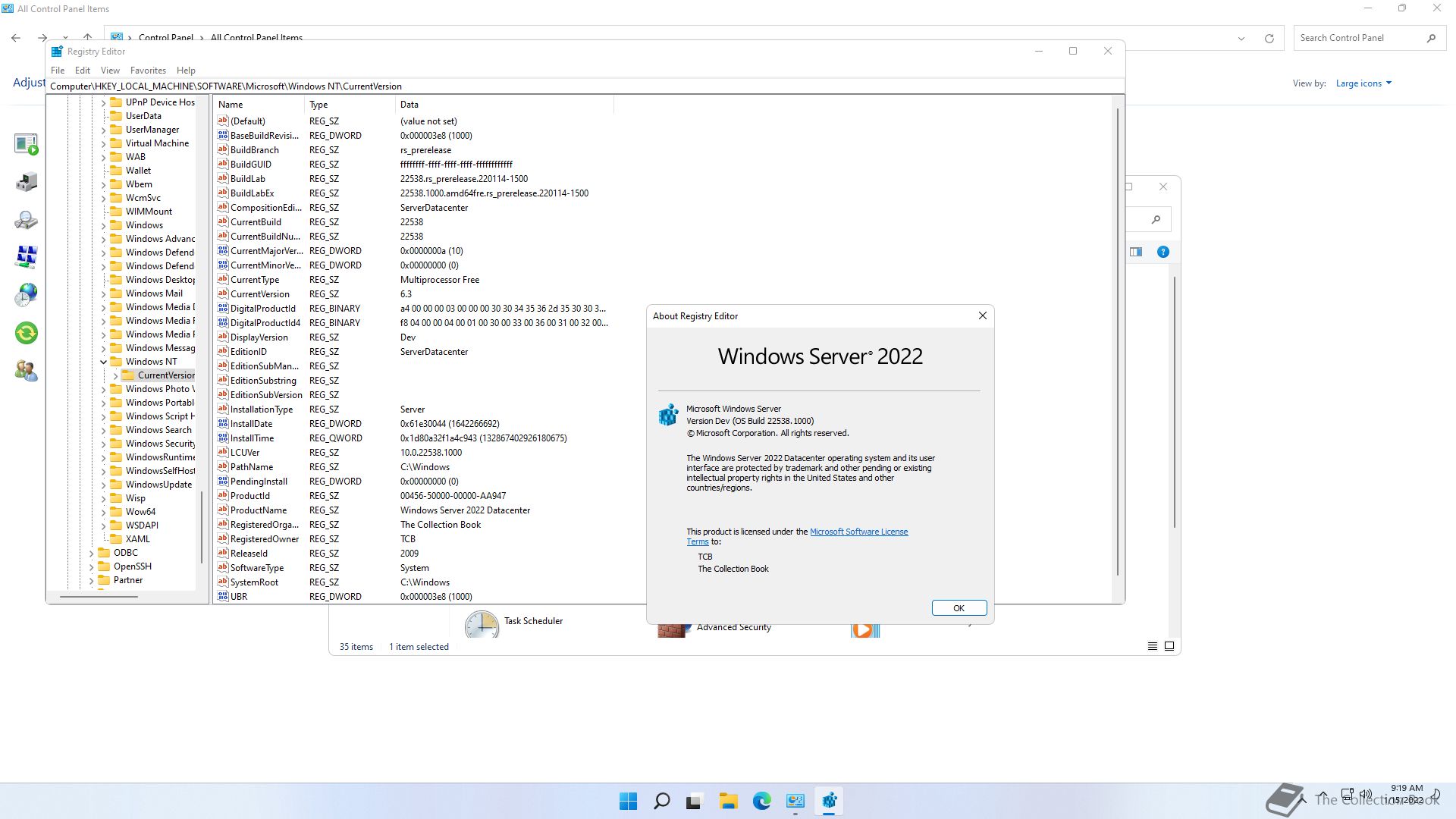
Task: Select the WindowsUpdate key in tree
Action: coord(158,485)
